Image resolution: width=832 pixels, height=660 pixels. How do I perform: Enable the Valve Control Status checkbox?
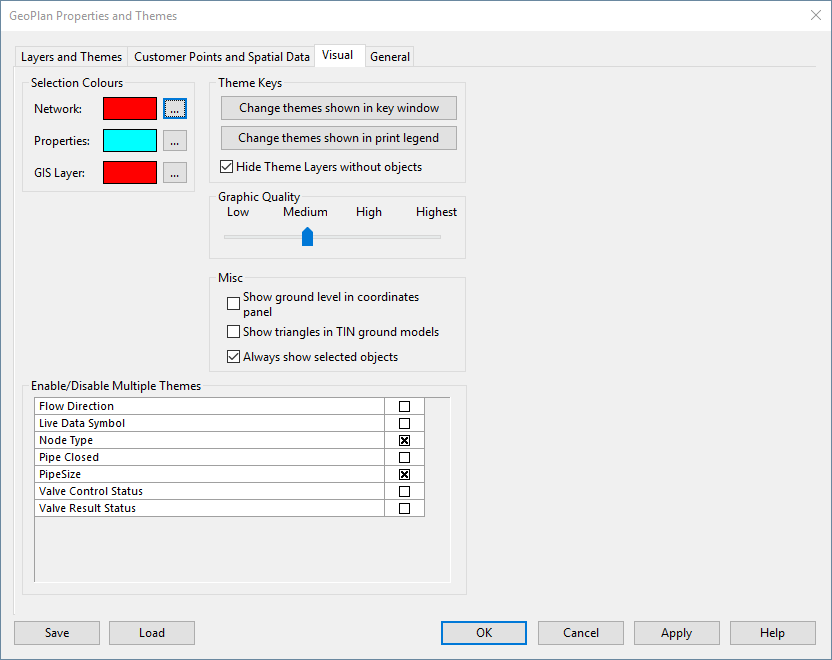[404, 491]
